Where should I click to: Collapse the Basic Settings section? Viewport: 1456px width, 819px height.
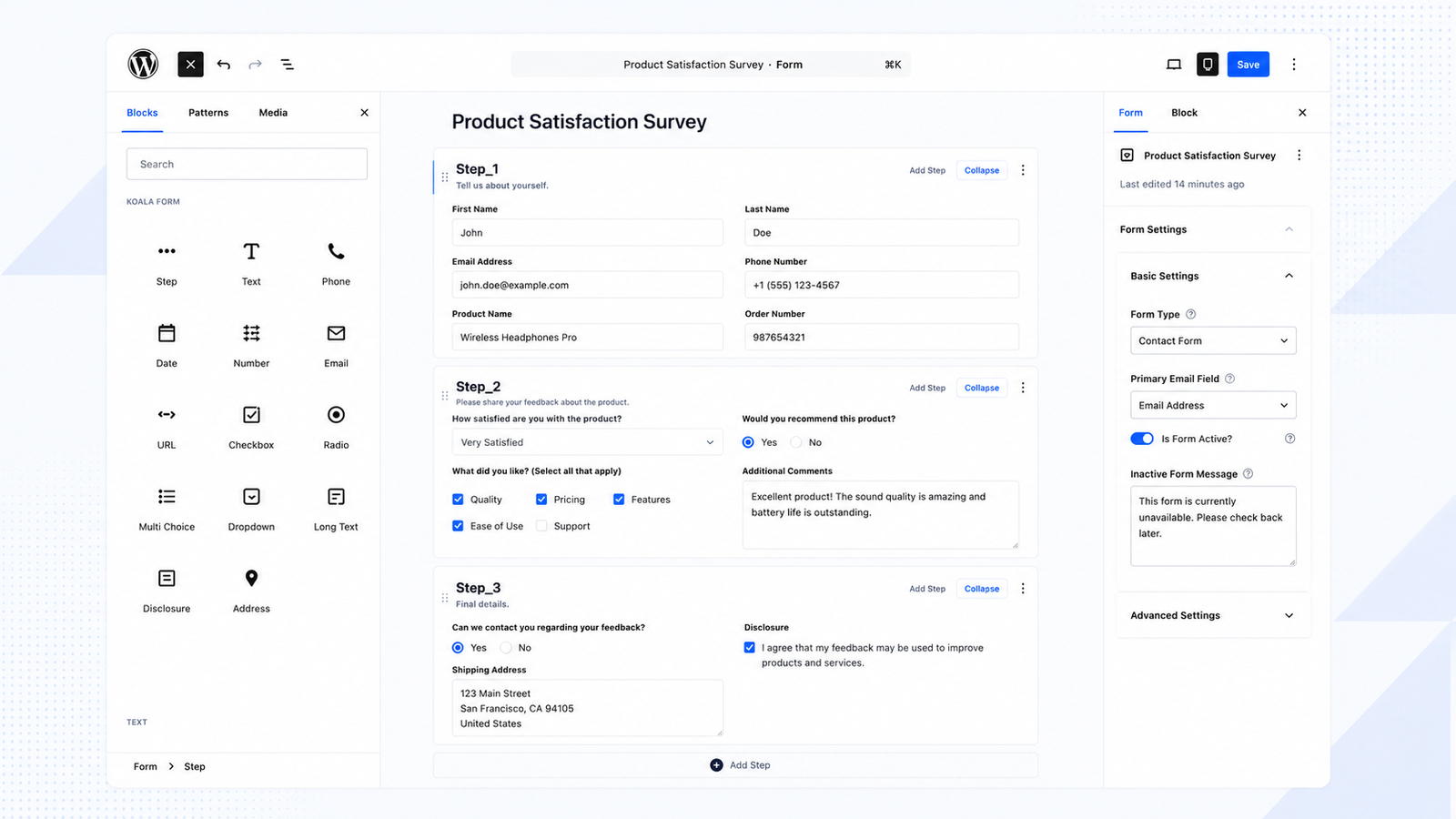[1289, 276]
